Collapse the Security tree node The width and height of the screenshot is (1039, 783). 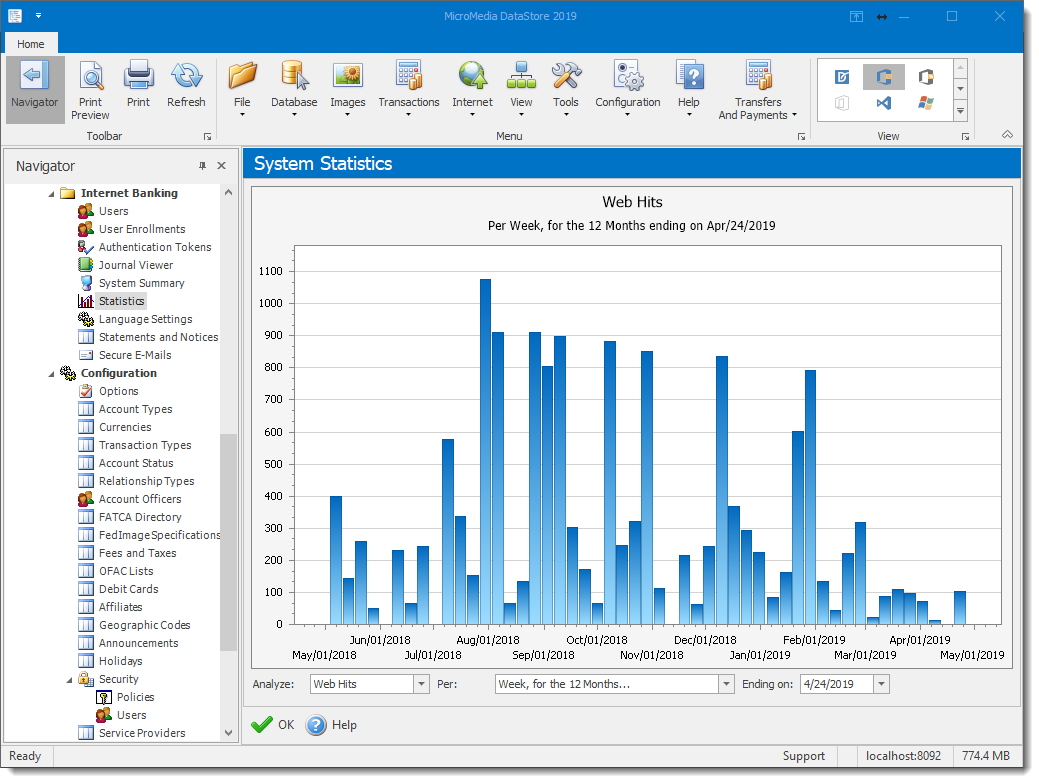coord(70,680)
